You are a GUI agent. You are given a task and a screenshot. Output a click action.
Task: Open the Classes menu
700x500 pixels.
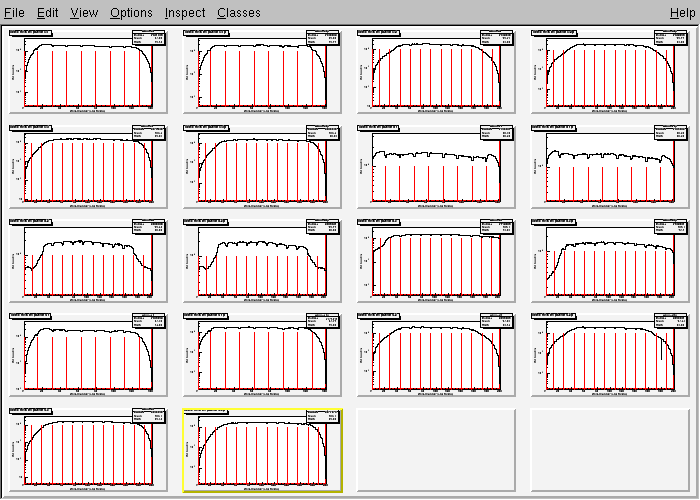(239, 13)
